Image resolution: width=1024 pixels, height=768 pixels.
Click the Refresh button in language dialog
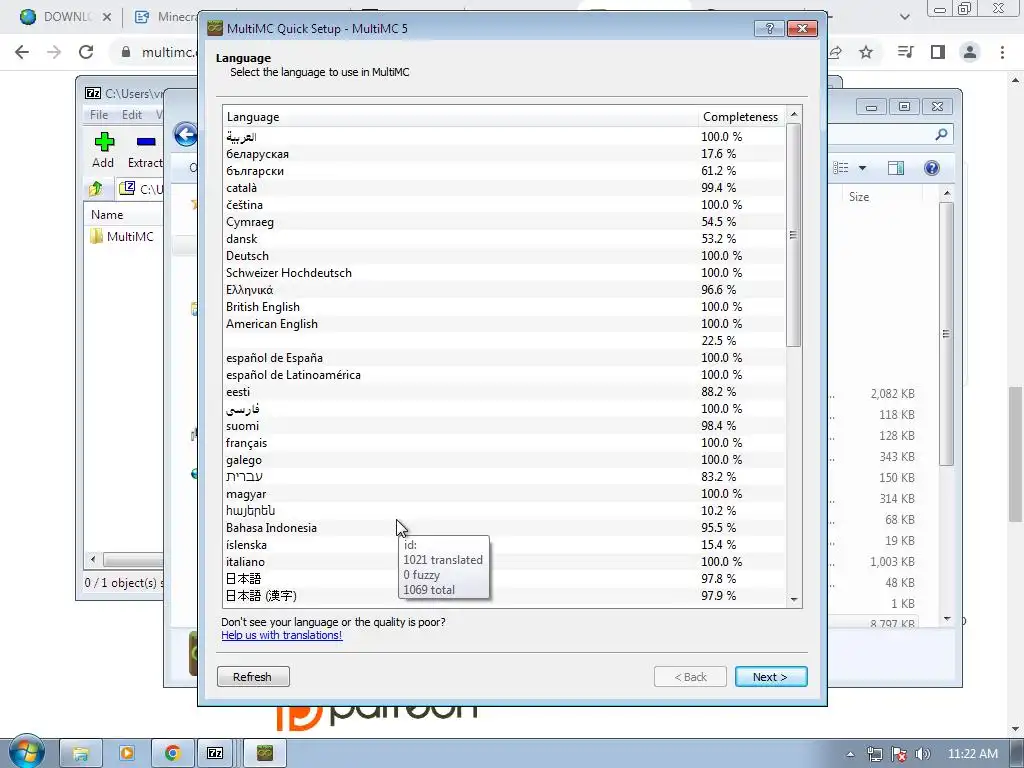pos(253,677)
